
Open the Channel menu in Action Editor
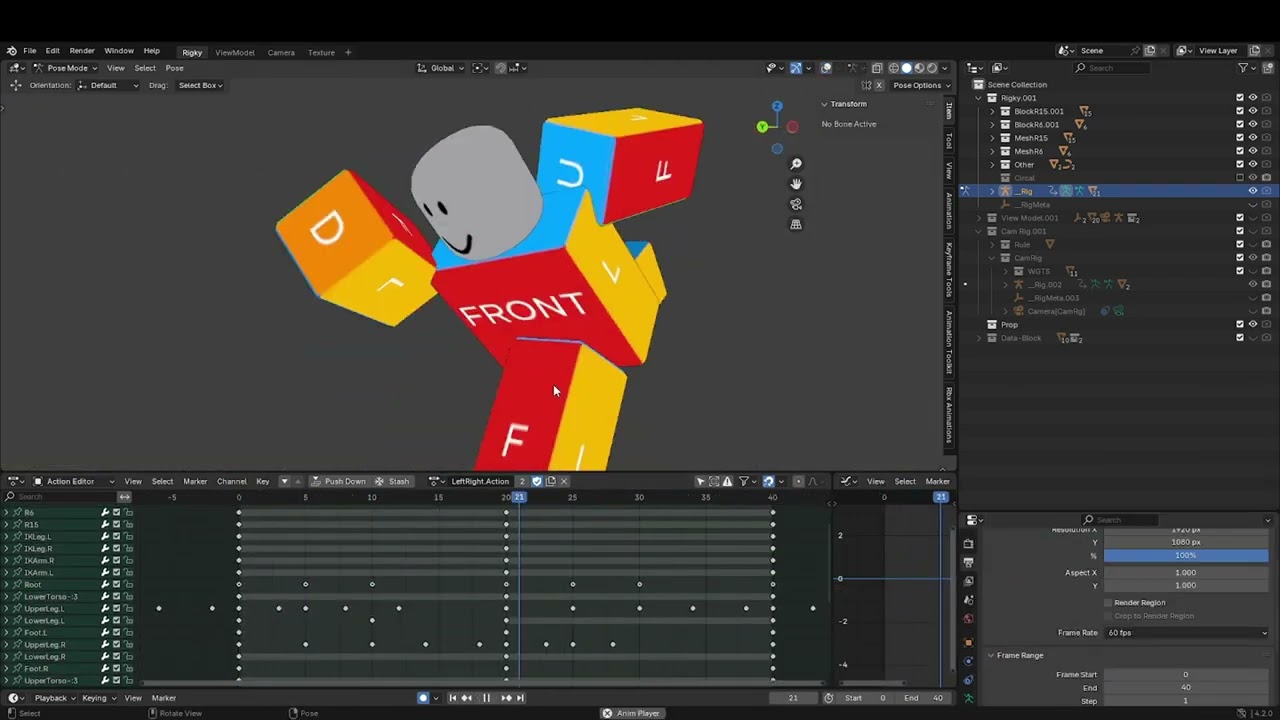pyautogui.click(x=231, y=481)
